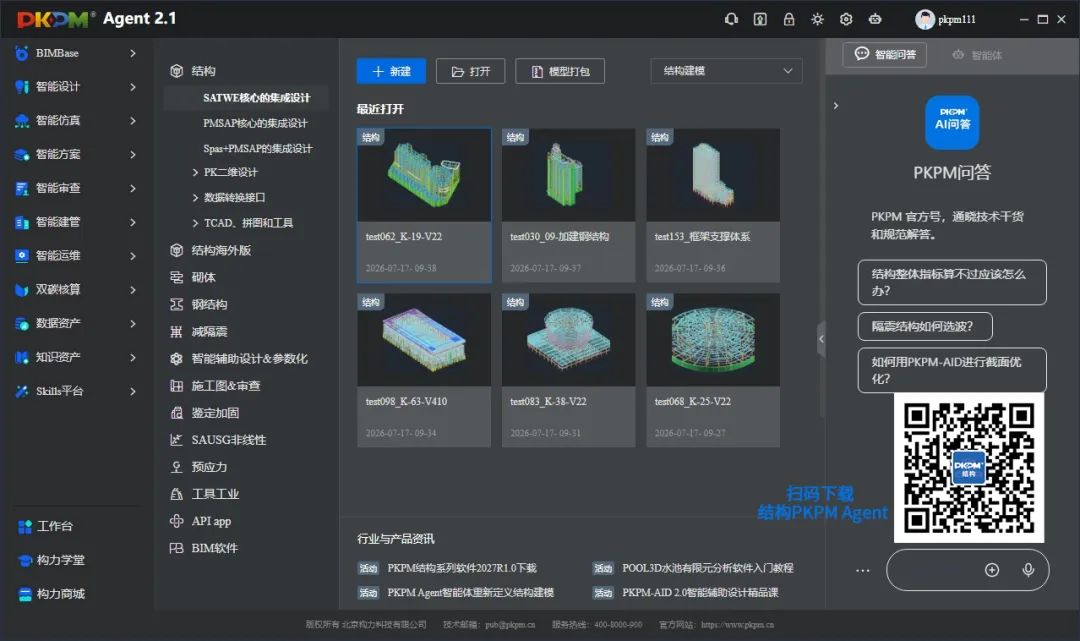Click the 施工图&审查 icon

(x=176, y=386)
